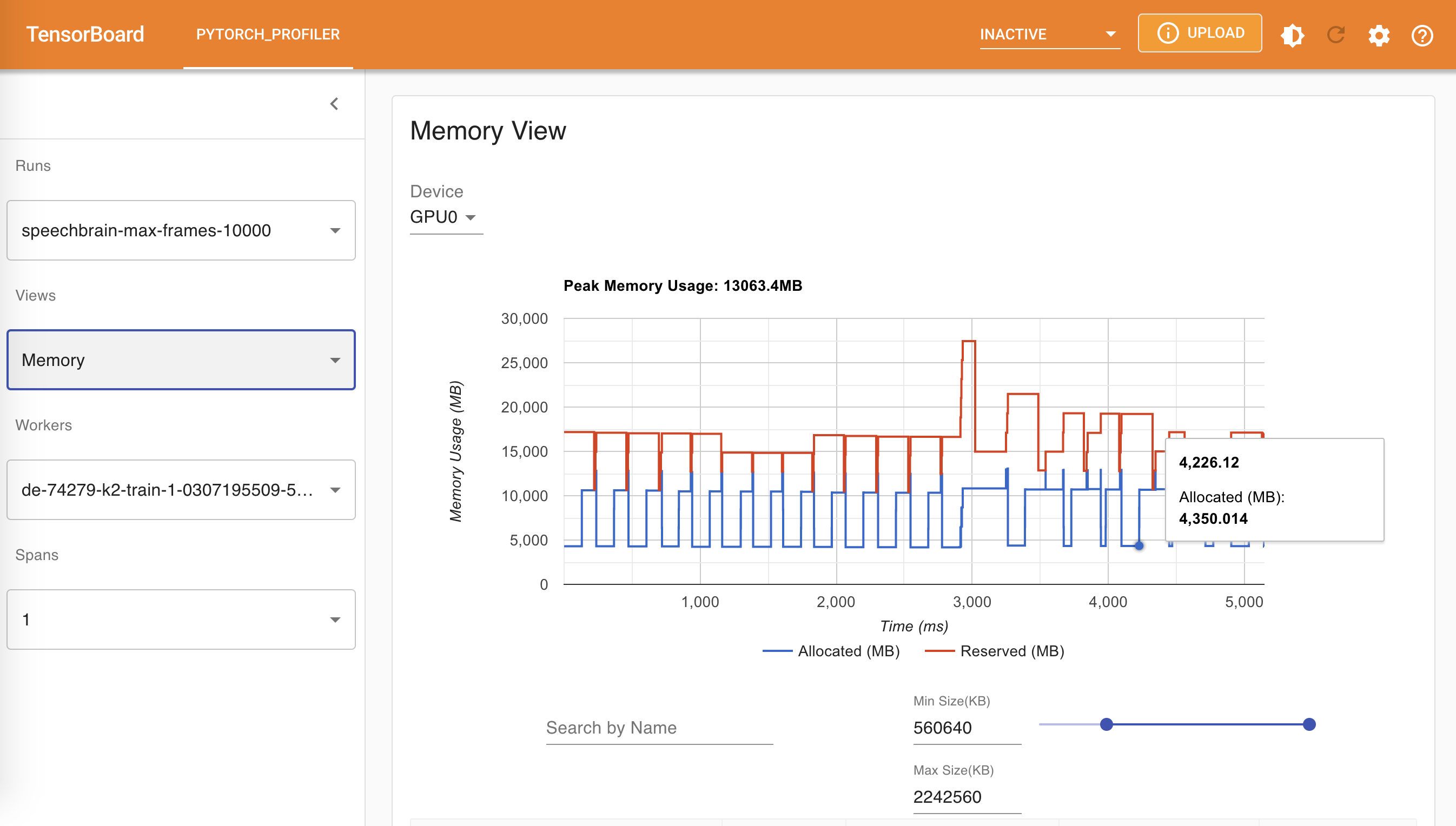Toggle the dark mode theme icon
Viewport: 1456px width, 826px height.
point(1292,35)
